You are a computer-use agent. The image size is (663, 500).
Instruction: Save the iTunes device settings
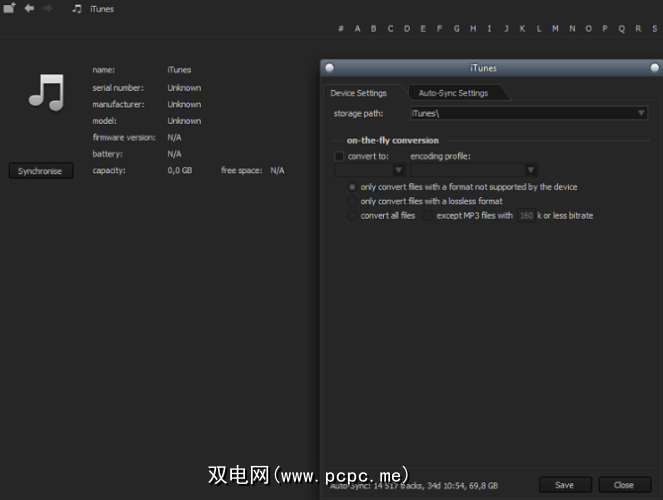(565, 485)
